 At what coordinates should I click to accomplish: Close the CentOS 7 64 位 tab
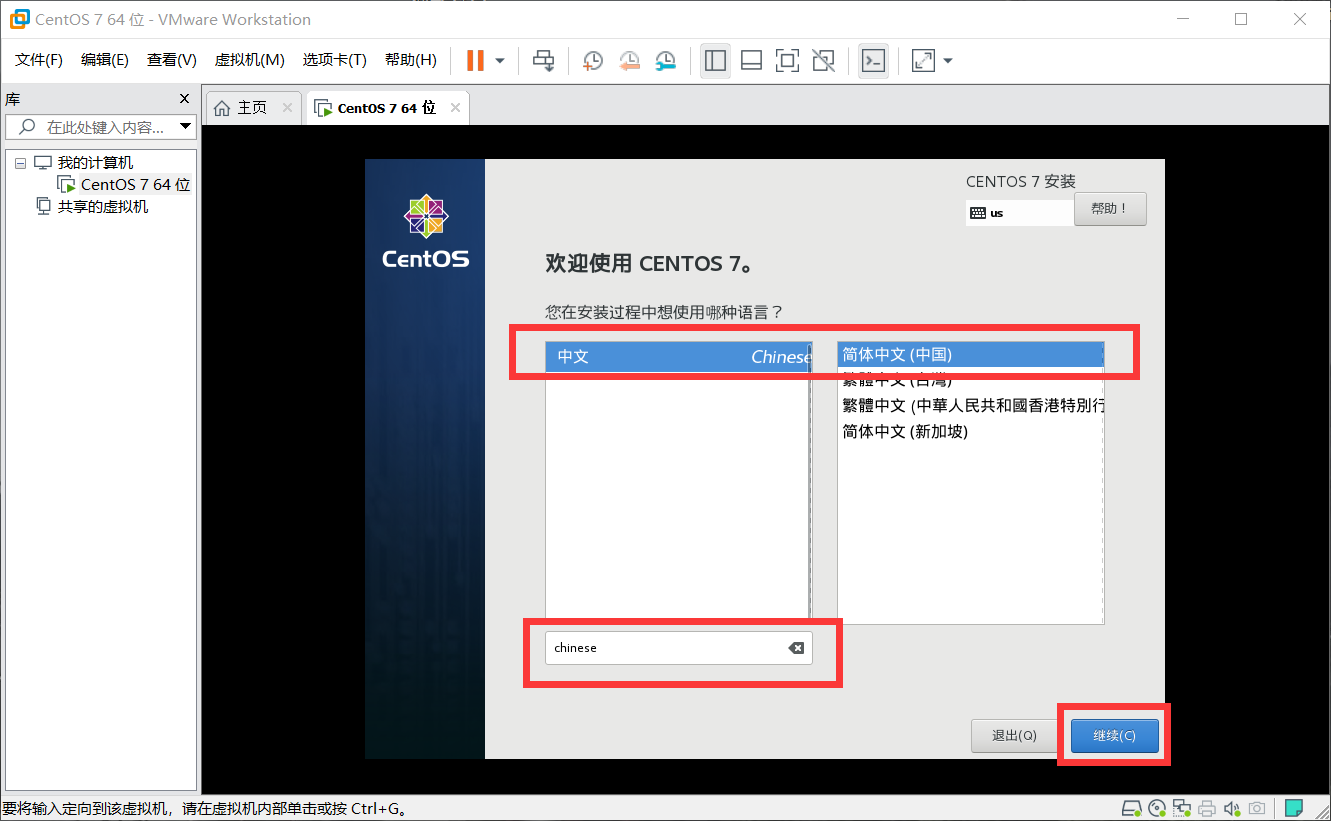pyautogui.click(x=455, y=108)
